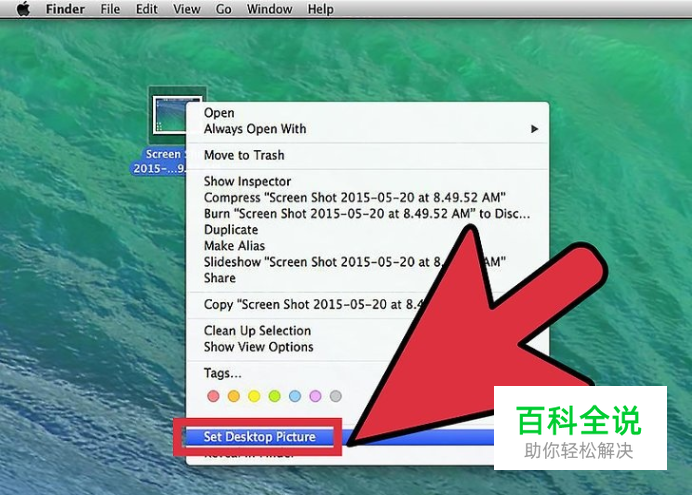692x495 pixels.
Task: Apply the orange tag color
Action: 233,396
